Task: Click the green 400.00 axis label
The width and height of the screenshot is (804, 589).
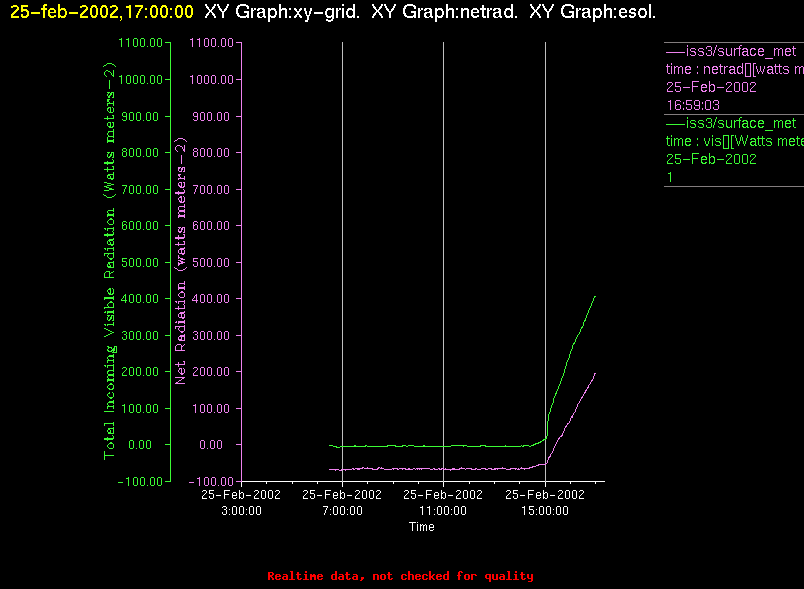Action: click(140, 298)
